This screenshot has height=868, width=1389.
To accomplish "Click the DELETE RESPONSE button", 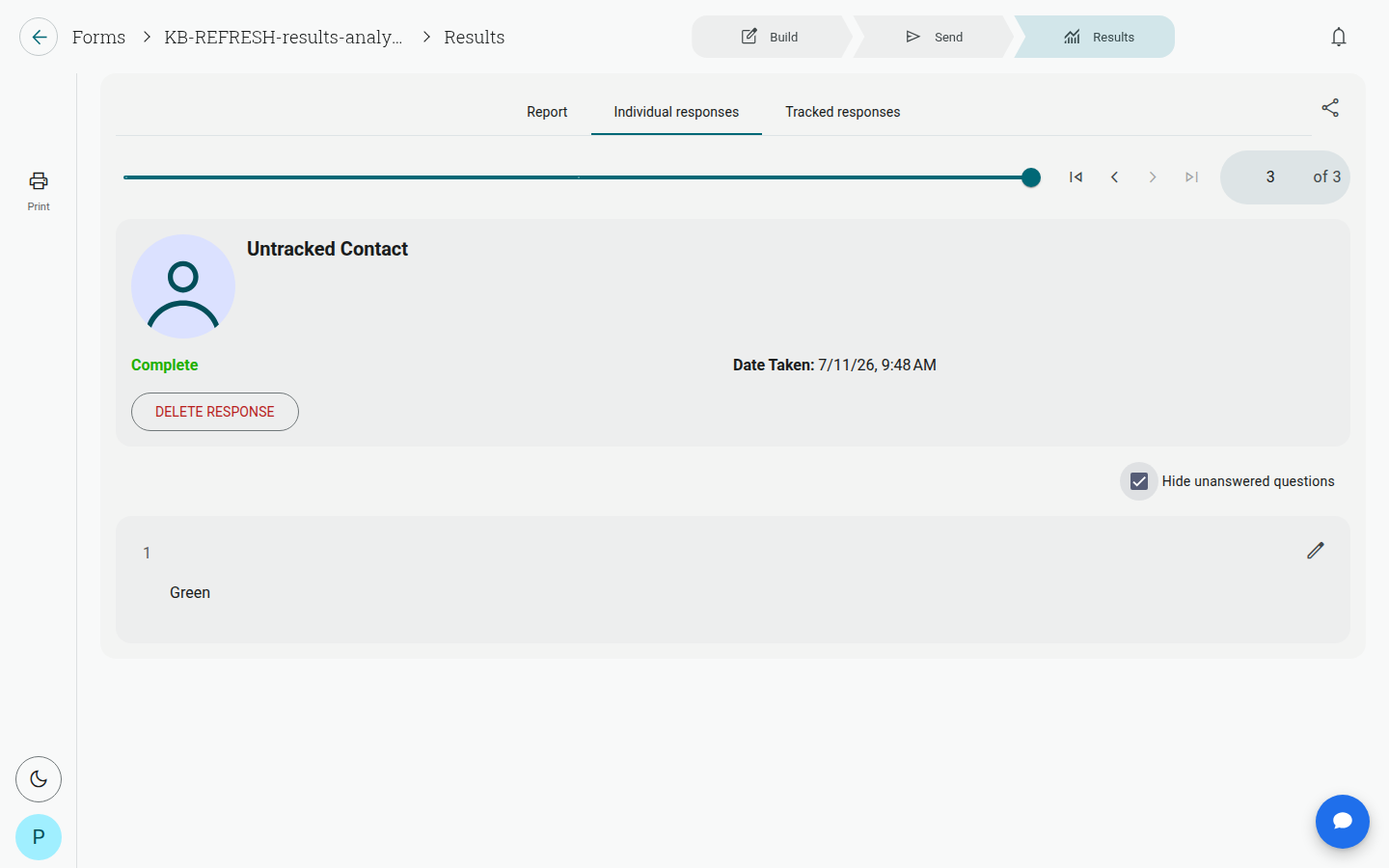I will [215, 412].
